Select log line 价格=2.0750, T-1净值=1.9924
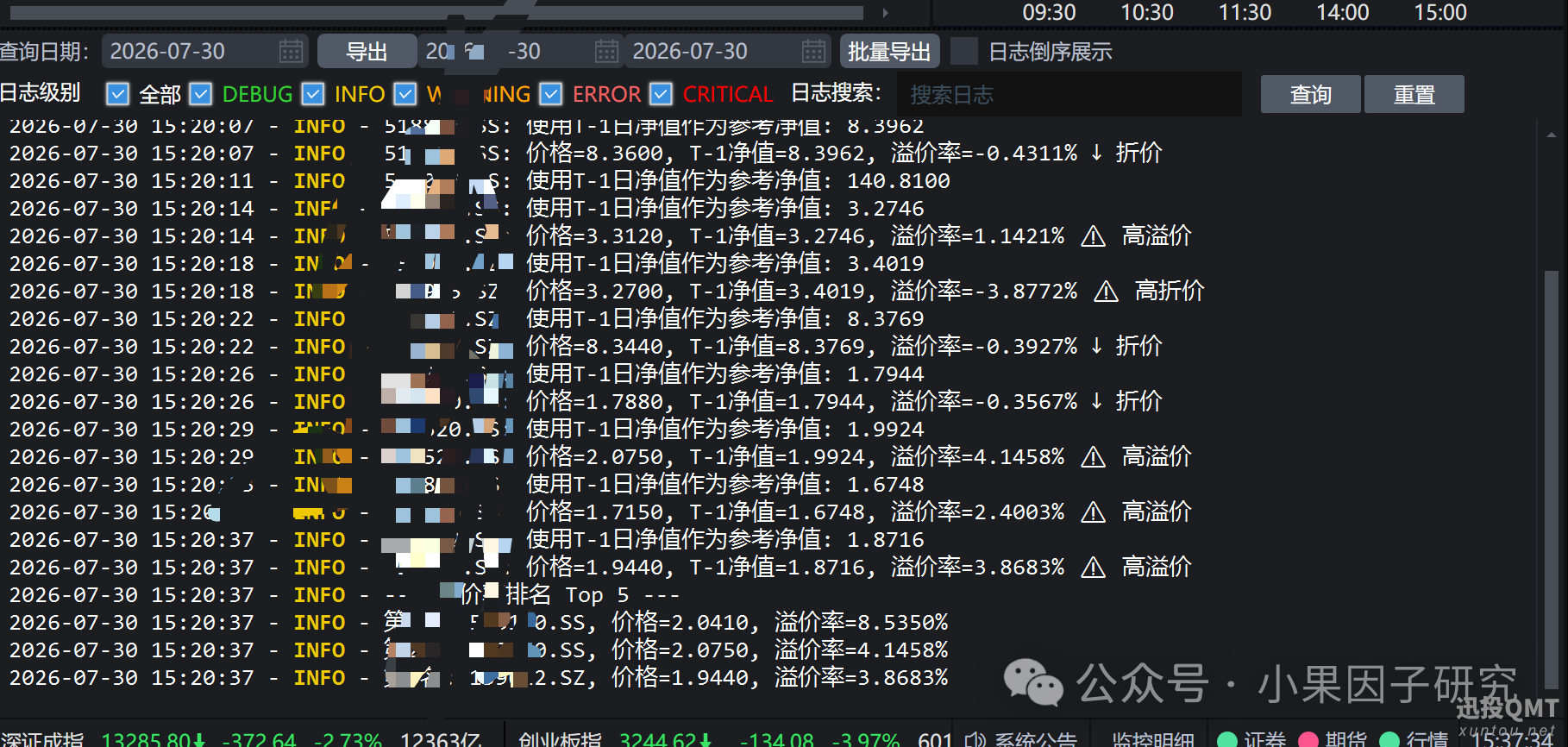The width and height of the screenshot is (1568, 747). pyautogui.click(x=600, y=457)
